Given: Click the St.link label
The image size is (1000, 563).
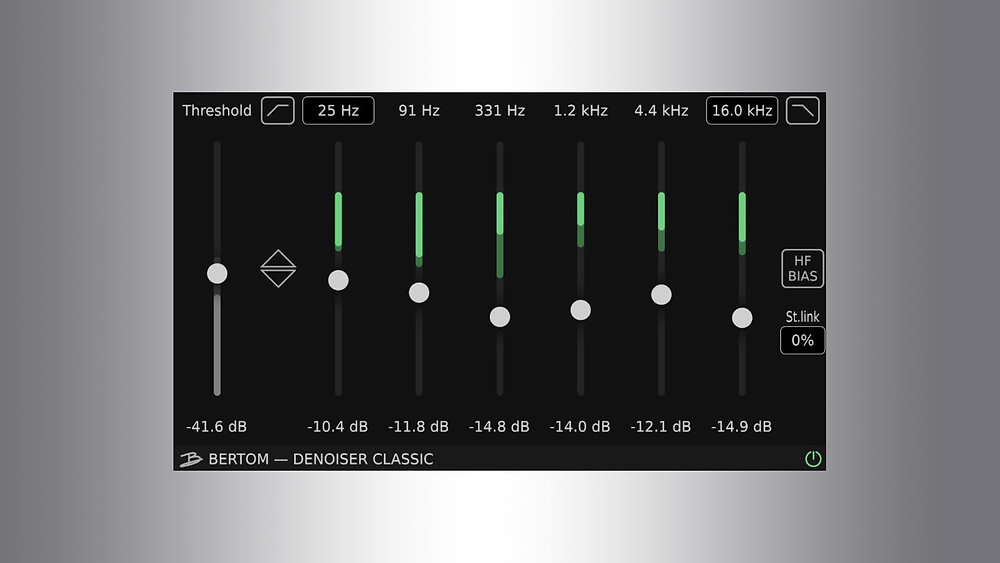Looking at the screenshot, I should (x=802, y=317).
